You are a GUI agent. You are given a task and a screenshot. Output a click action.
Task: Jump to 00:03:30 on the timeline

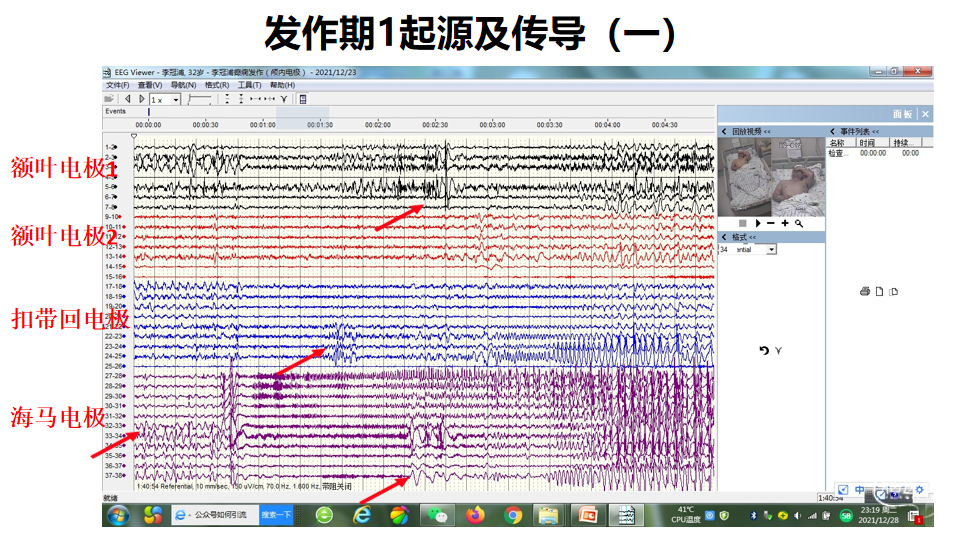point(549,124)
